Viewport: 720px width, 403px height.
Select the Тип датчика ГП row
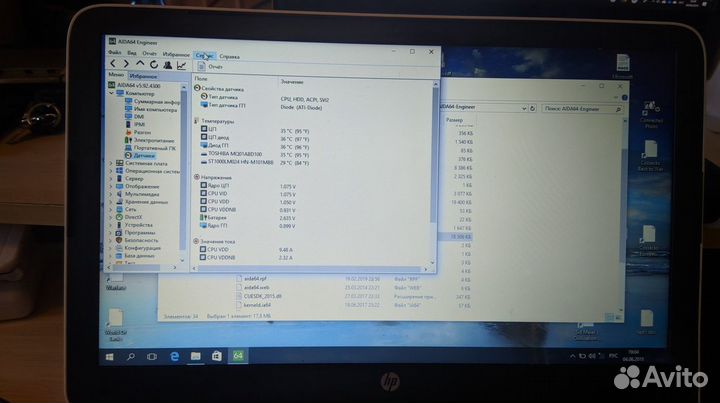pyautogui.click(x=261, y=106)
